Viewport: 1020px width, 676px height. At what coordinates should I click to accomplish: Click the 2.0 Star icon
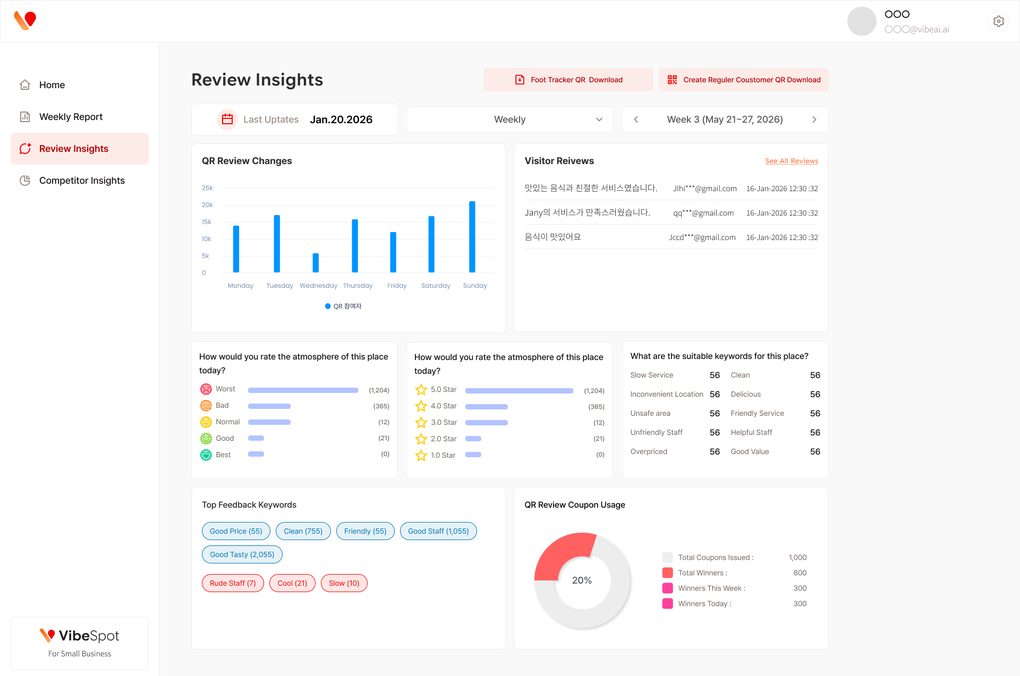pos(421,439)
